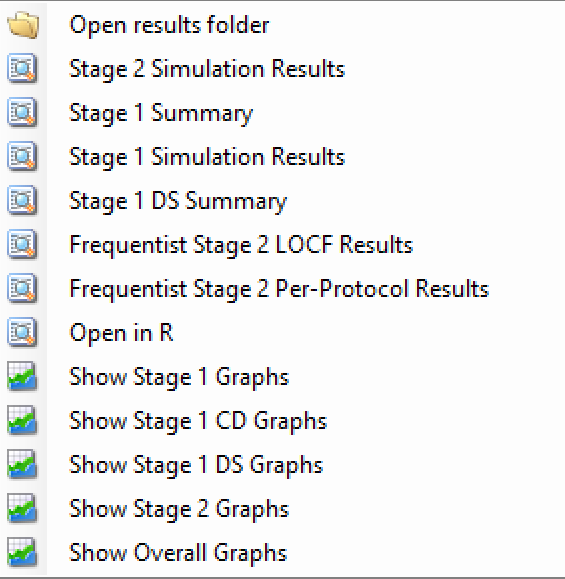Click the graph icon next to Show Stage 1 CD Graphs

(22, 420)
